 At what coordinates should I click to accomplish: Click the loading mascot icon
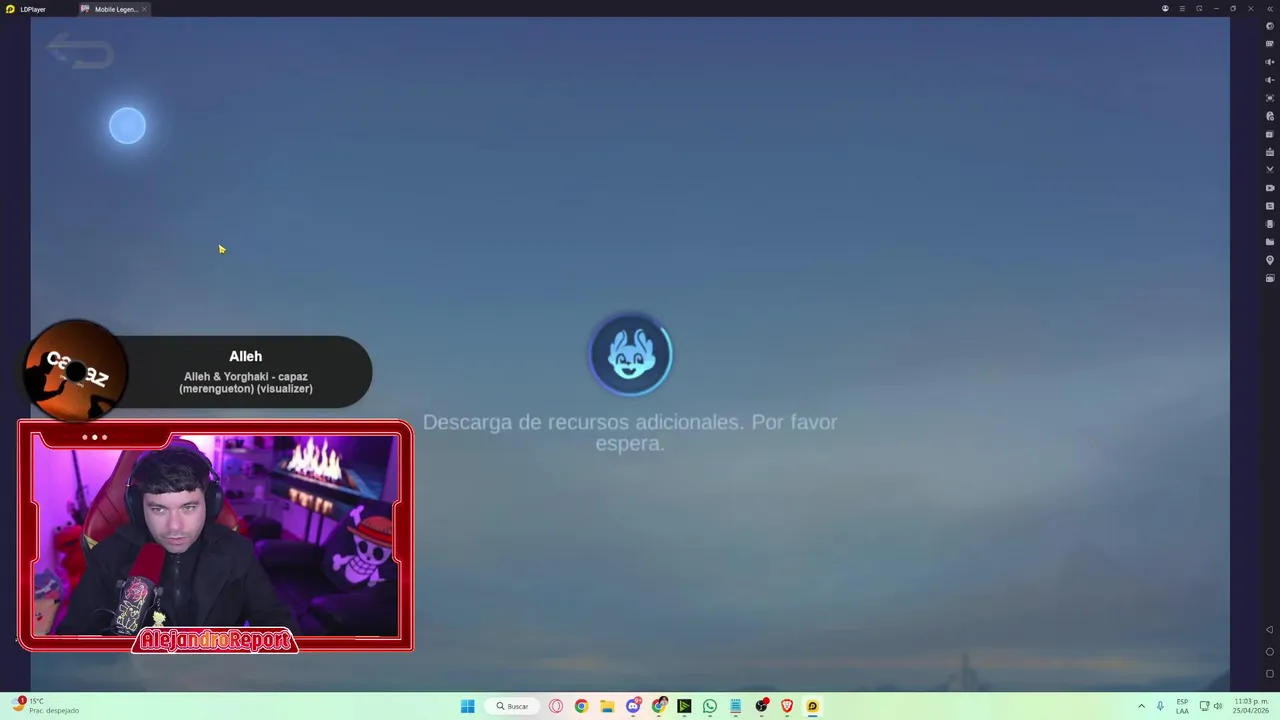tap(630, 354)
